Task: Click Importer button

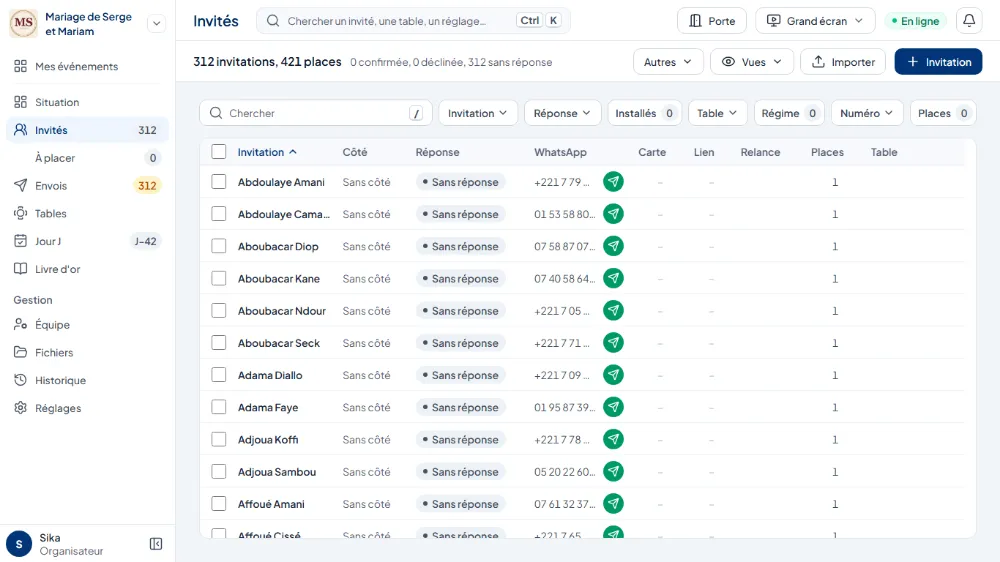Action: coord(843,62)
